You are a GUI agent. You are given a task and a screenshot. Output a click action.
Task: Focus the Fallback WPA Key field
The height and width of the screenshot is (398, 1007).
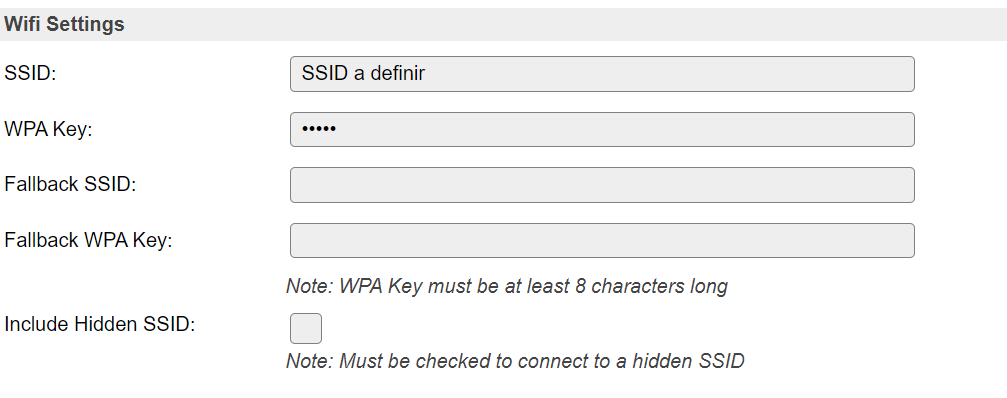point(602,241)
